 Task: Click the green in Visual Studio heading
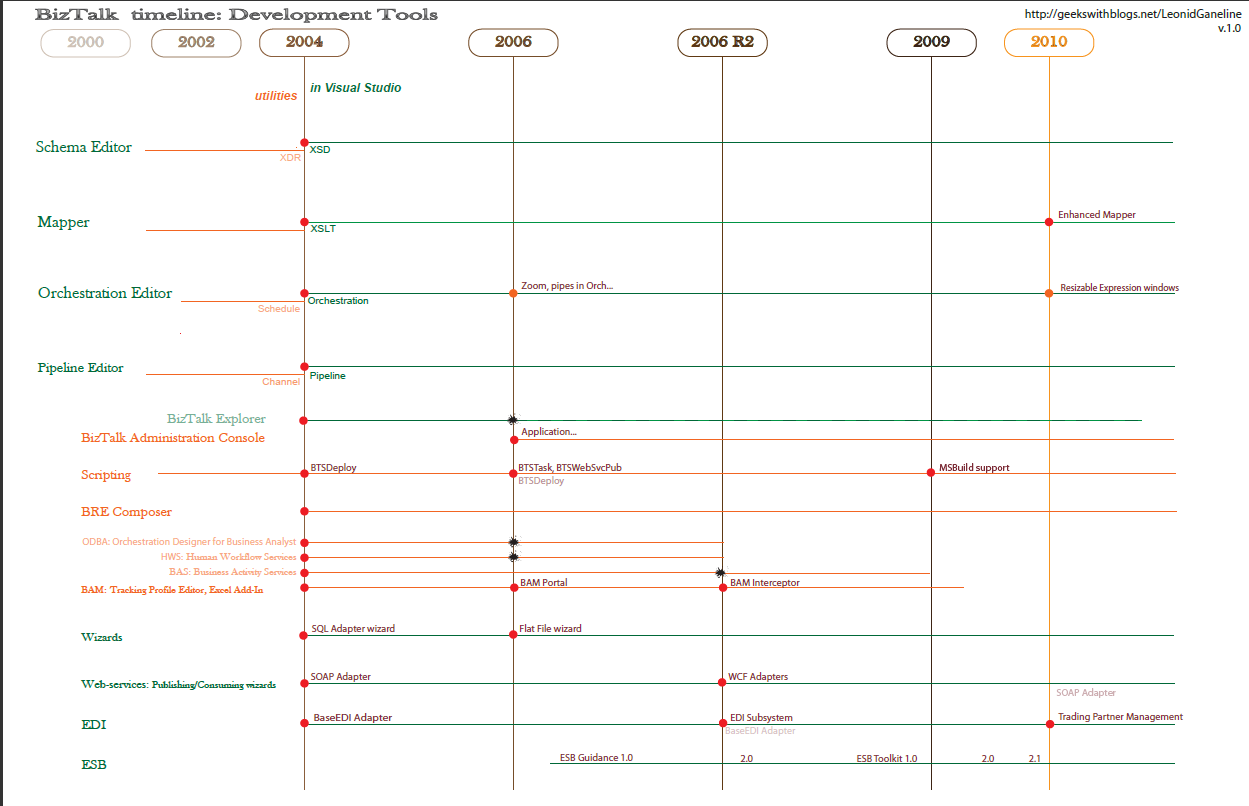click(x=356, y=88)
